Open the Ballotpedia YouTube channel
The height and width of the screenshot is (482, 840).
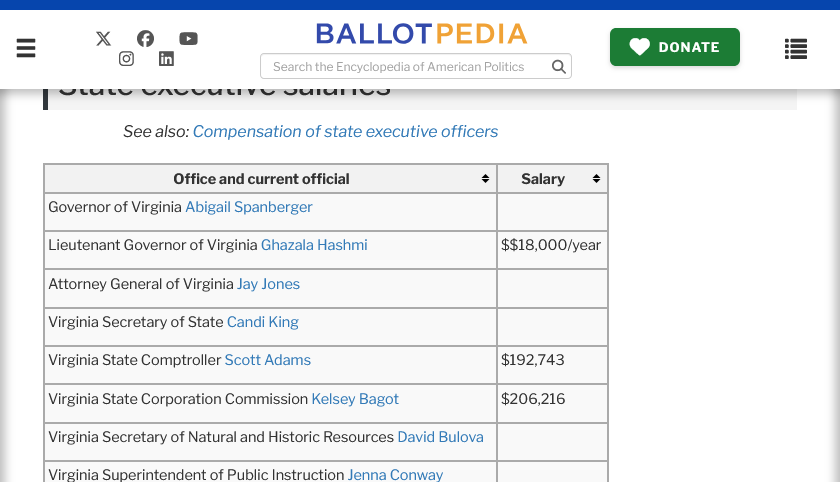[x=188, y=38]
